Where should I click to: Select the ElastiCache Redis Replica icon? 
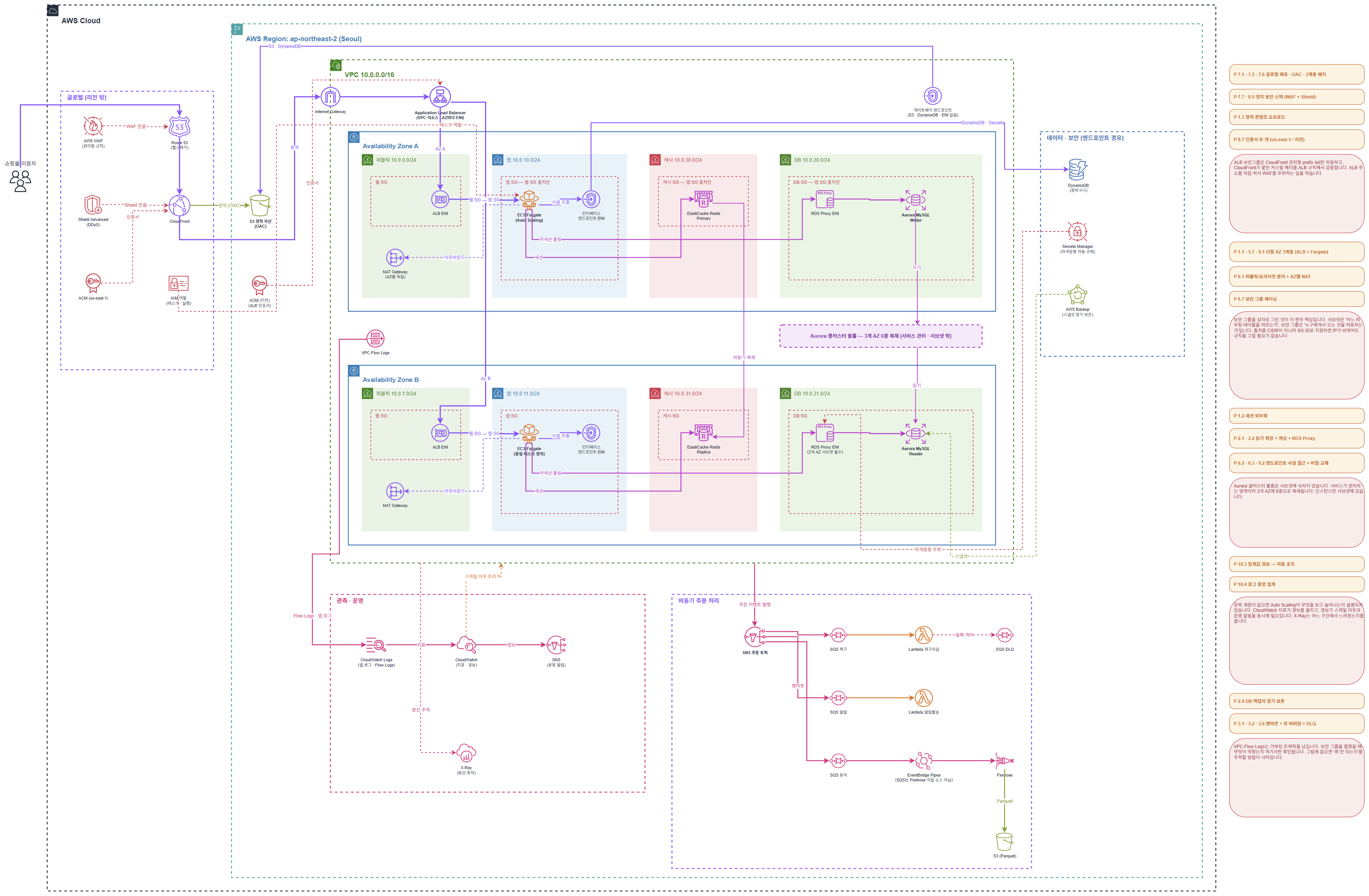[703, 433]
